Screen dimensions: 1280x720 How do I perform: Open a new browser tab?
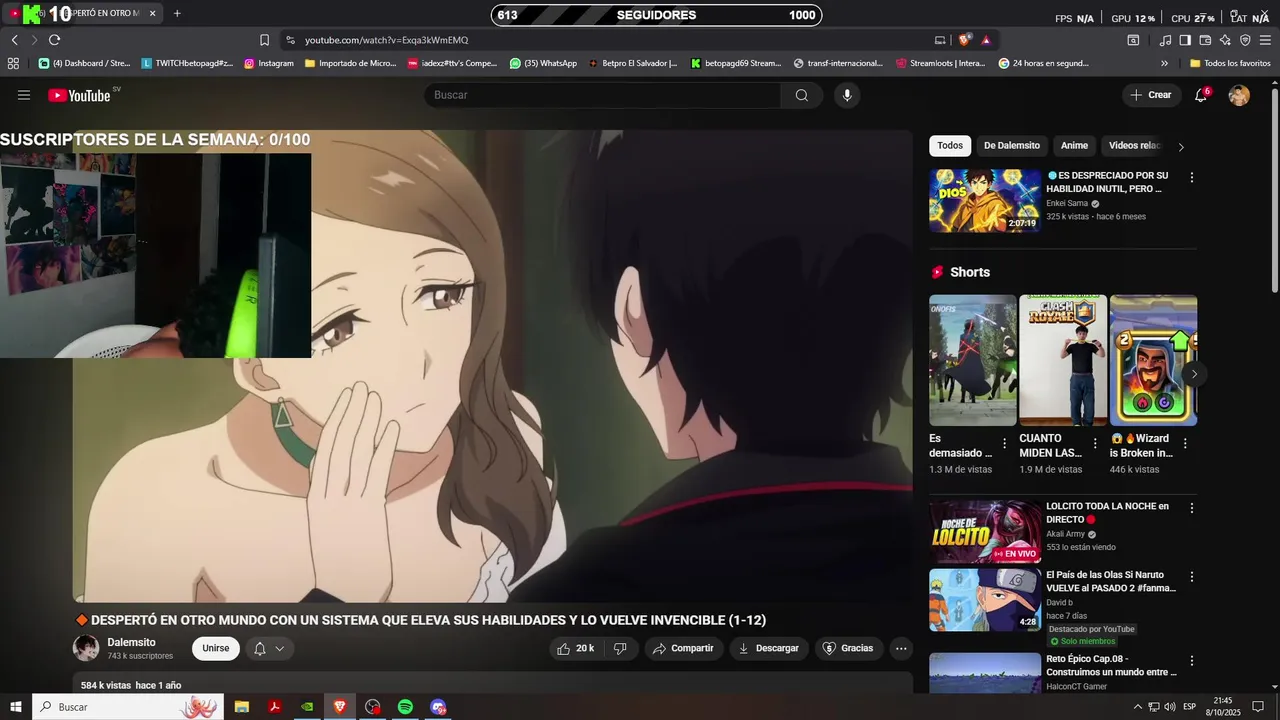177,13
